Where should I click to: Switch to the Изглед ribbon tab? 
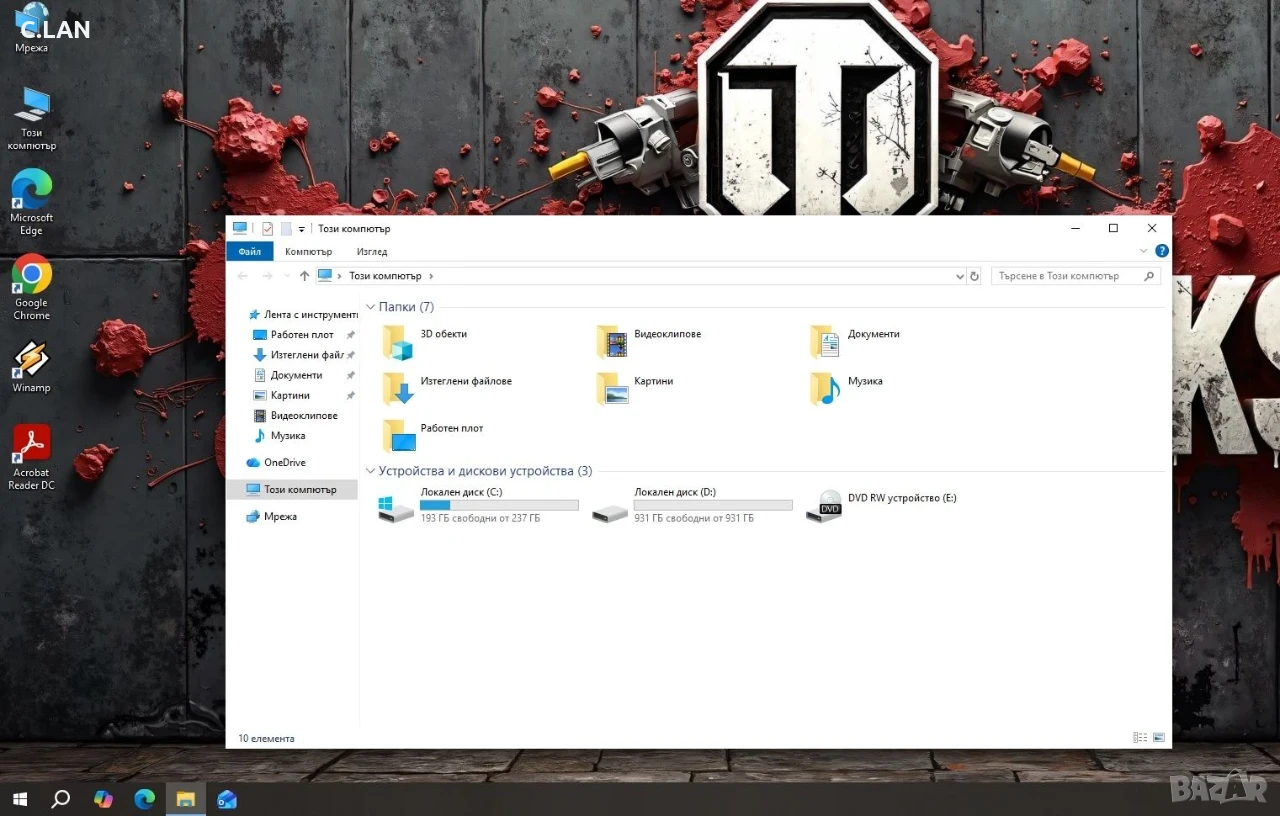pyautogui.click(x=372, y=252)
